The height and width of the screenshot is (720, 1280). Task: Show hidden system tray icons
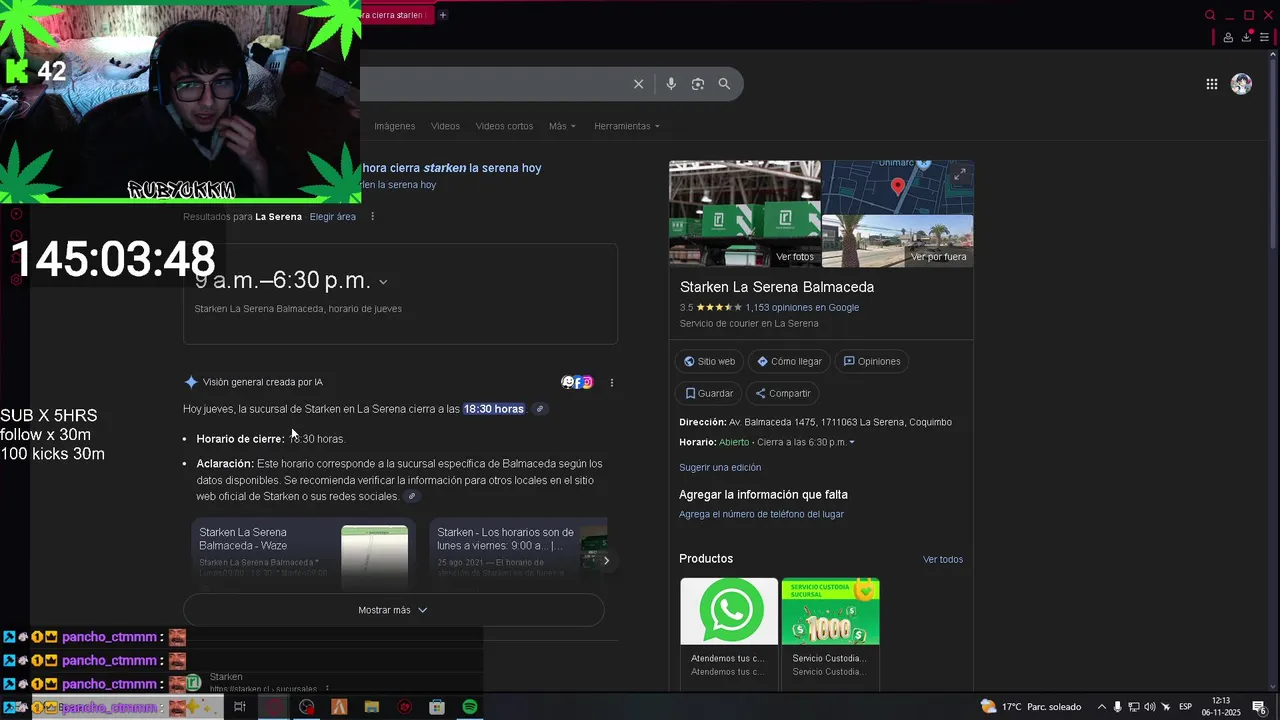coord(1101,707)
